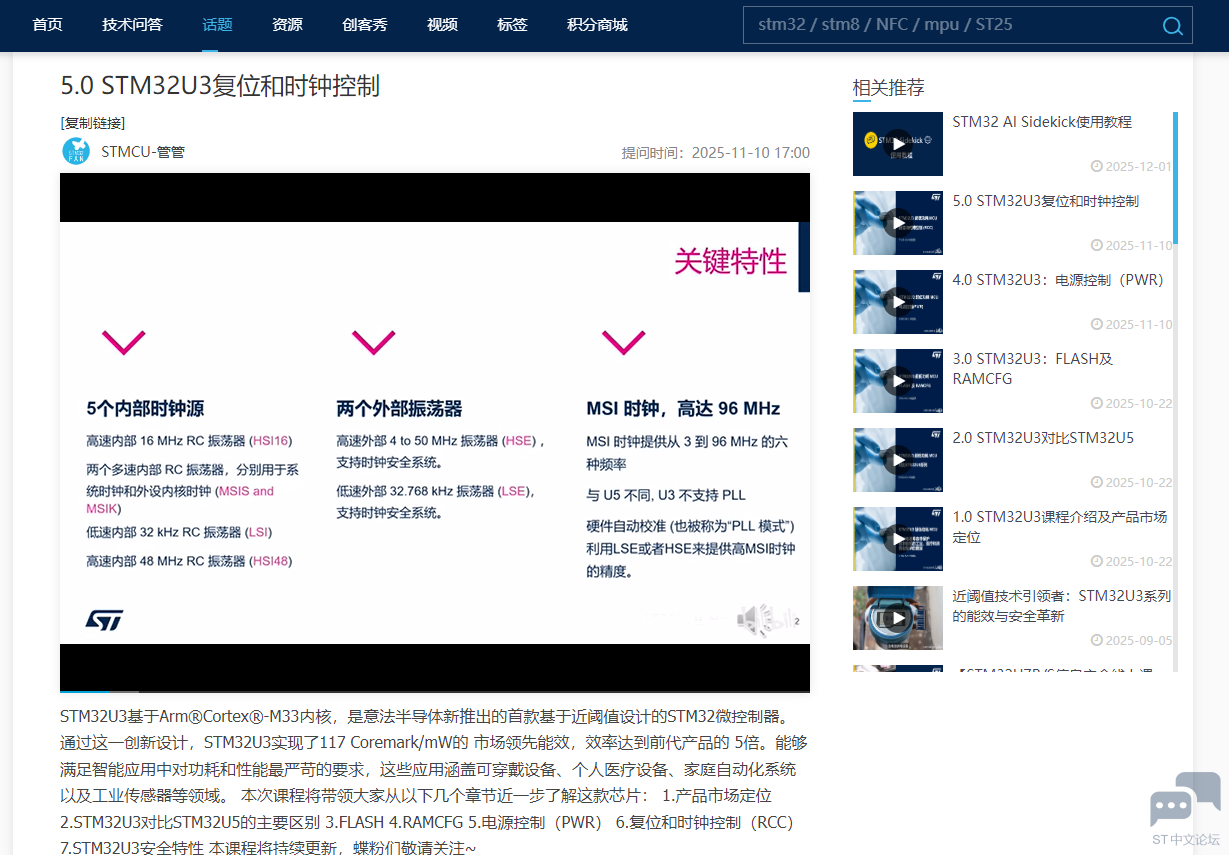
Task: Click the 2025-09-05 date entry
Action: pyautogui.click(x=1131, y=640)
